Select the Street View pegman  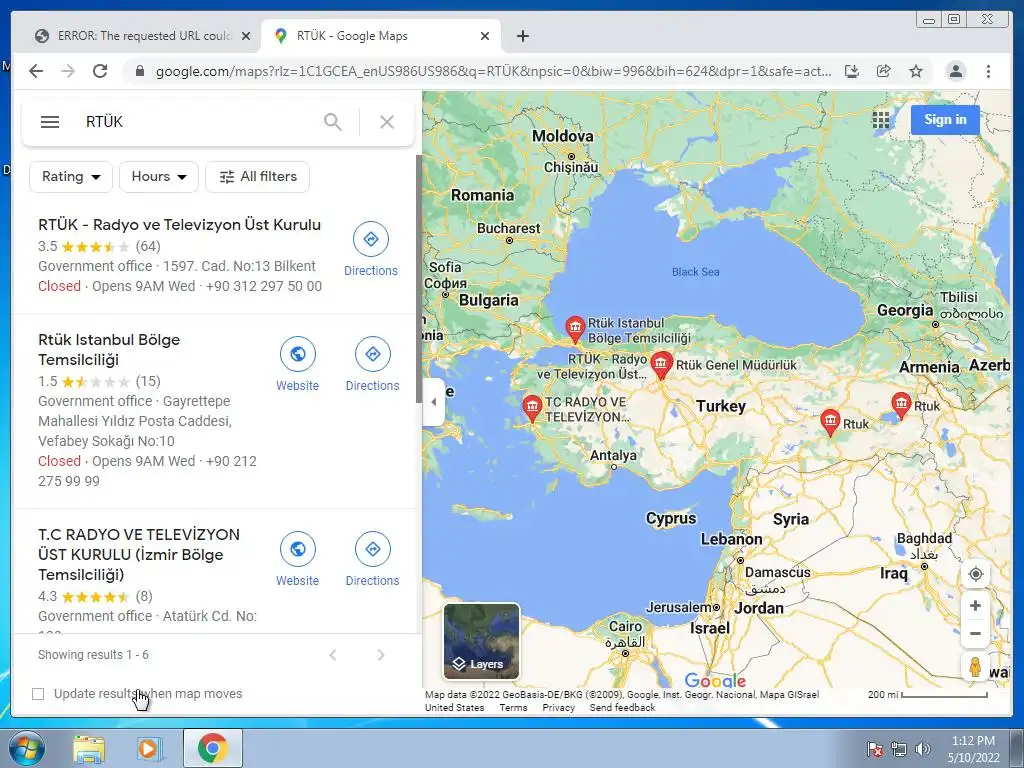(x=975, y=667)
